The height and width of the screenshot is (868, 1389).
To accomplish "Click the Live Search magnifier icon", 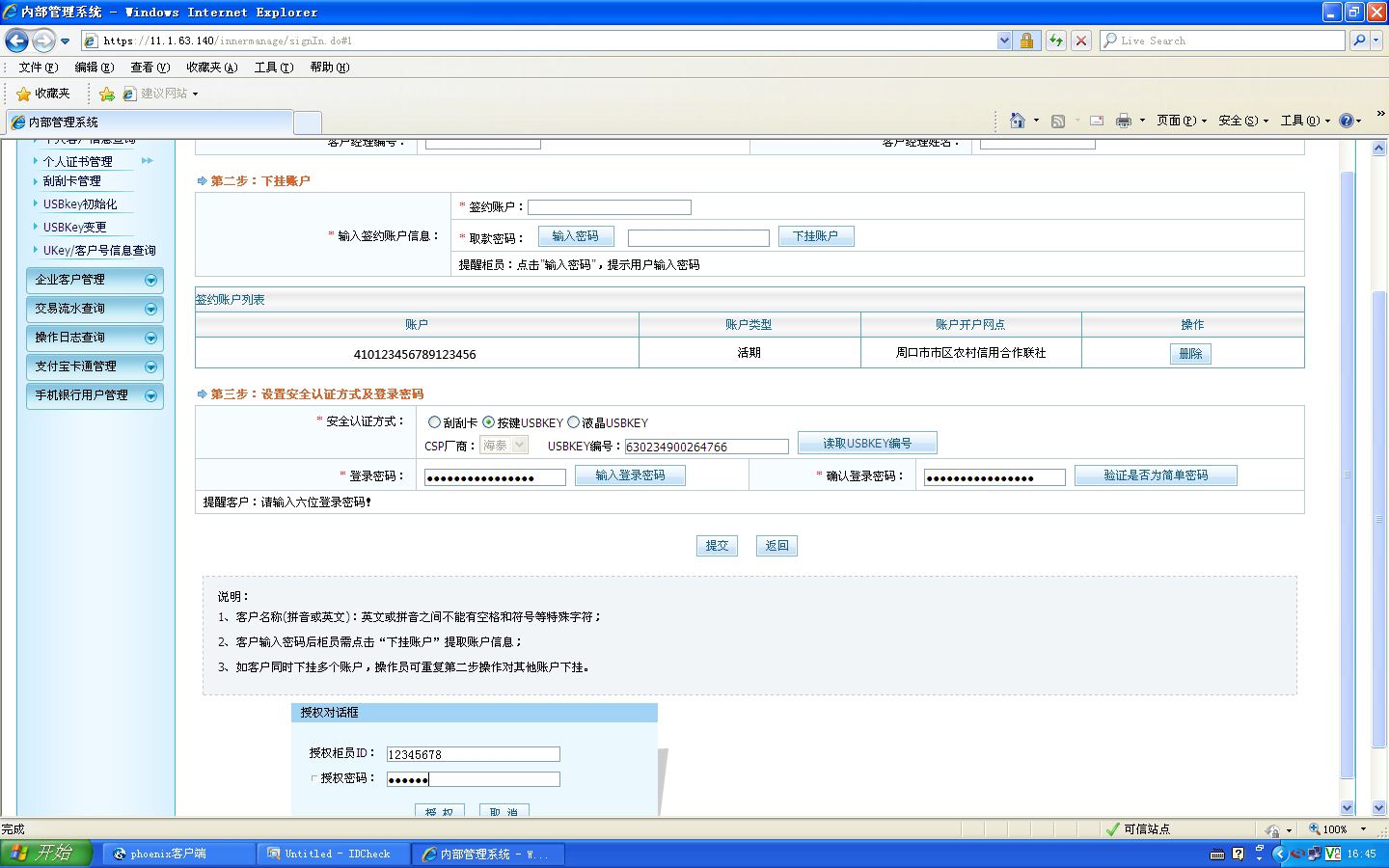I will click(1359, 41).
